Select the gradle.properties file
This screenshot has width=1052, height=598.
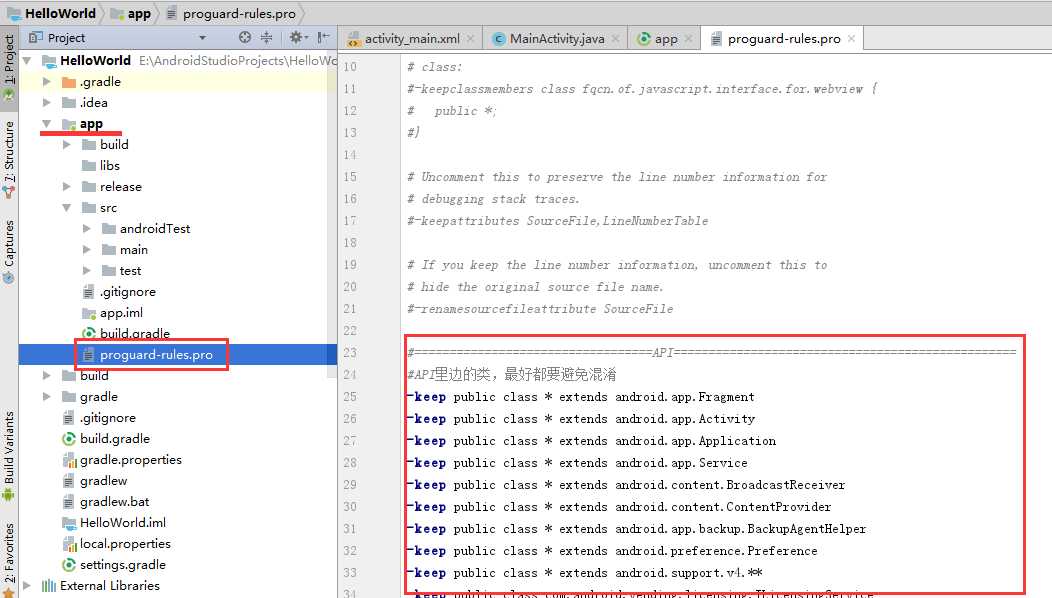(130, 460)
